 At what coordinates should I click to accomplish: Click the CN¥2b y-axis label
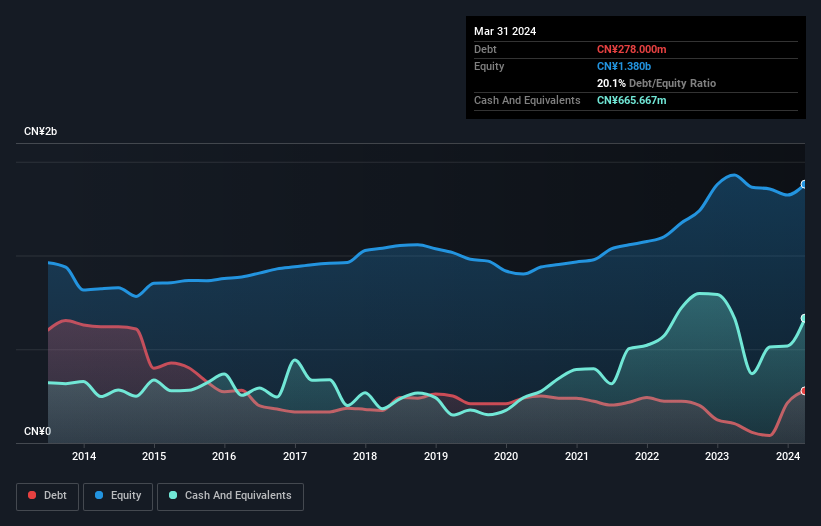(x=40, y=131)
